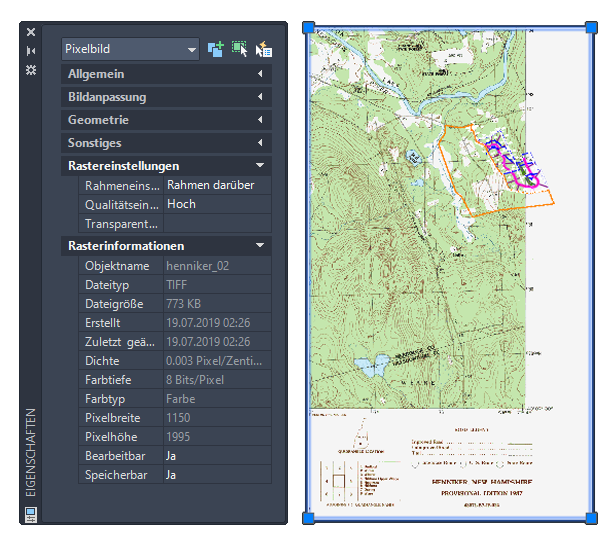Open the Pixelbild object type dropdown

(x=130, y=49)
